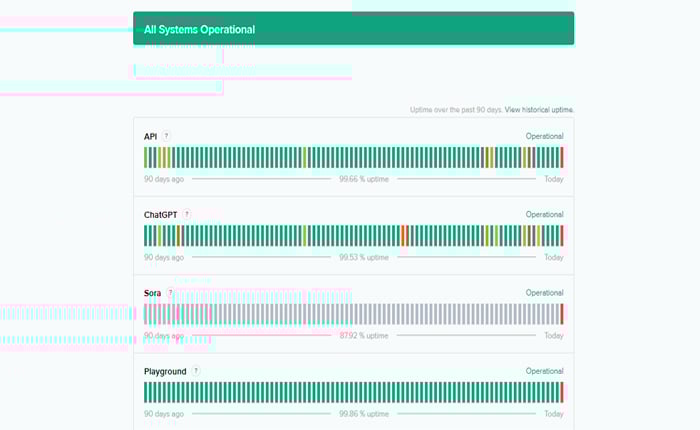Viewport: 700px width, 430px height.
Task: Click the Operational status beside Playground
Action: pos(544,371)
